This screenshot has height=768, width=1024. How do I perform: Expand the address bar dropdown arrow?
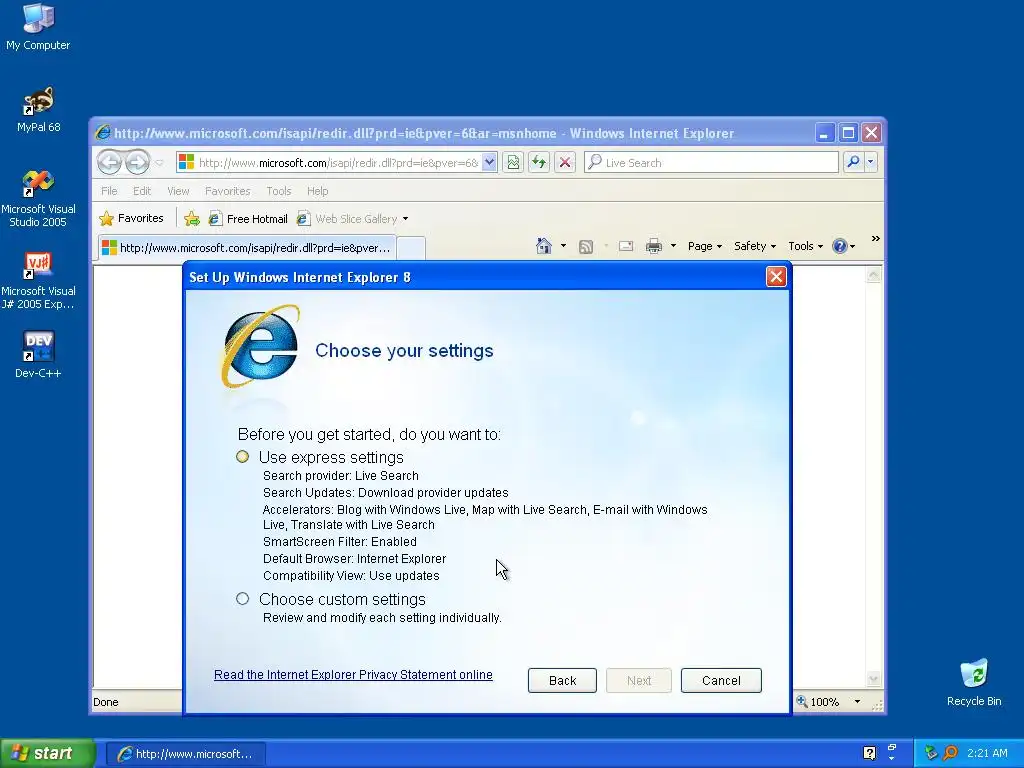tap(489, 163)
